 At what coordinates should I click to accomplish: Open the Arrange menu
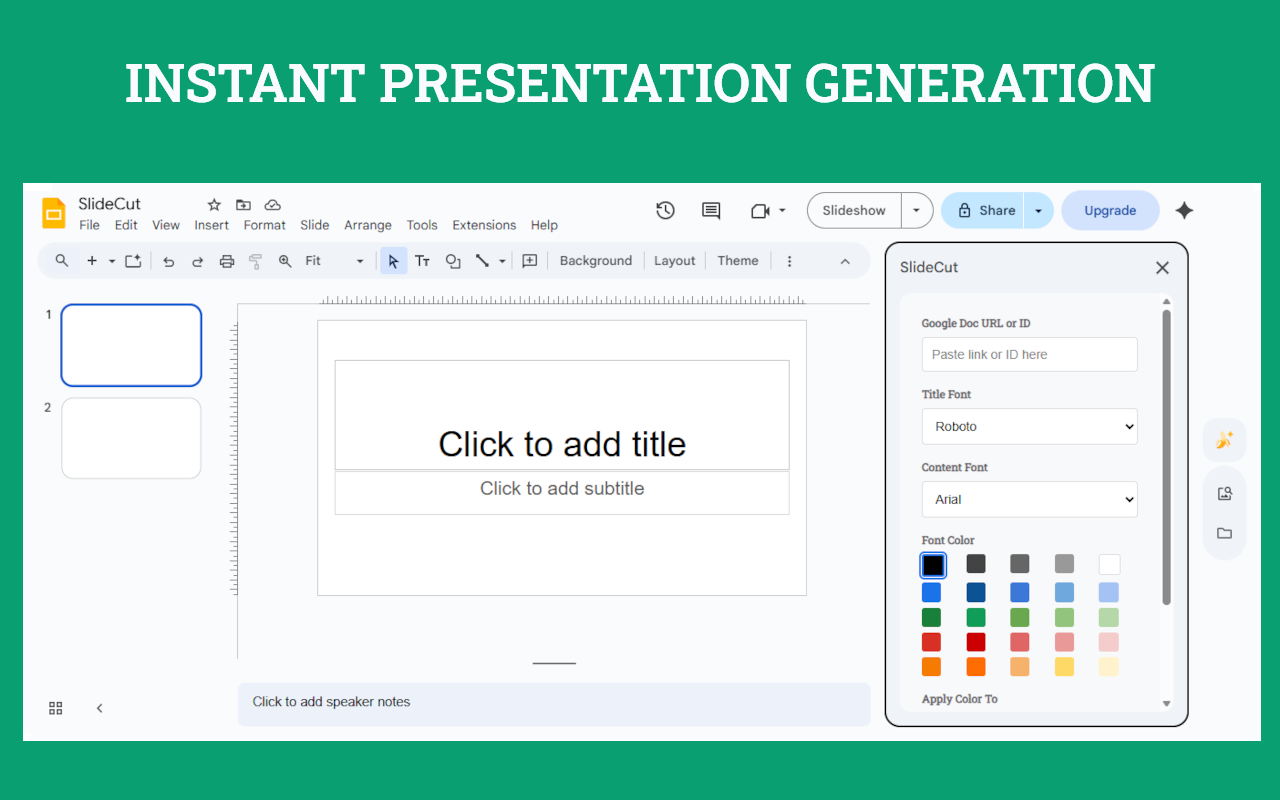(x=368, y=225)
